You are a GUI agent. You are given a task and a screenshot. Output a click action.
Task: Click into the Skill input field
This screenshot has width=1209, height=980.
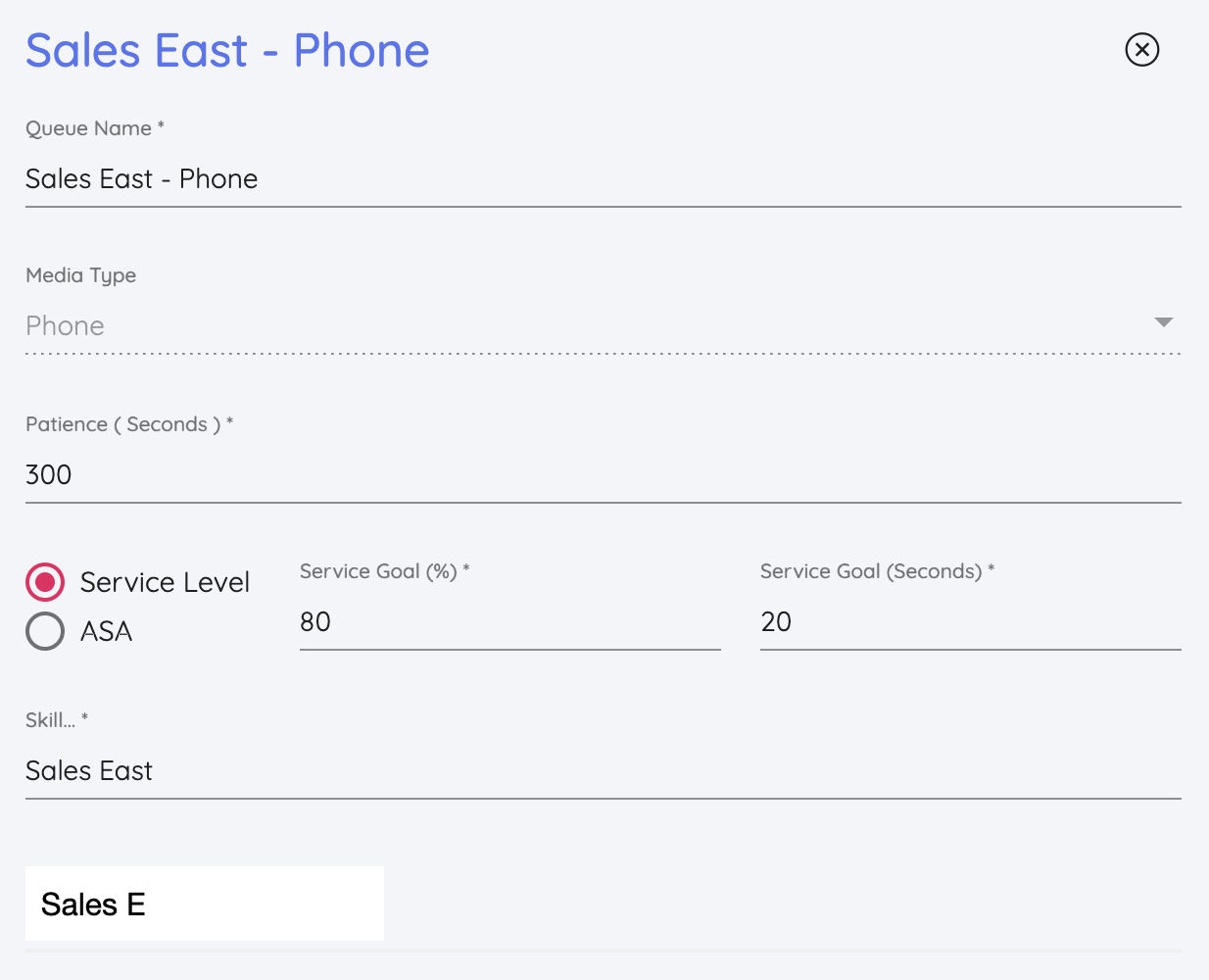coord(392,771)
